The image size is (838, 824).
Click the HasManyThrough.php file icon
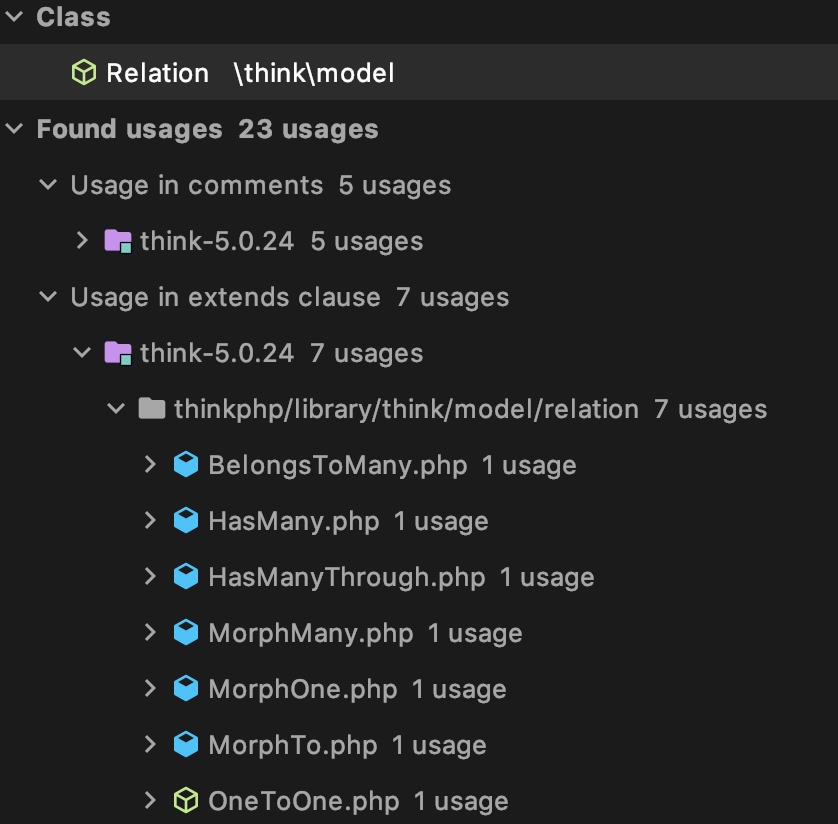[x=186, y=577]
